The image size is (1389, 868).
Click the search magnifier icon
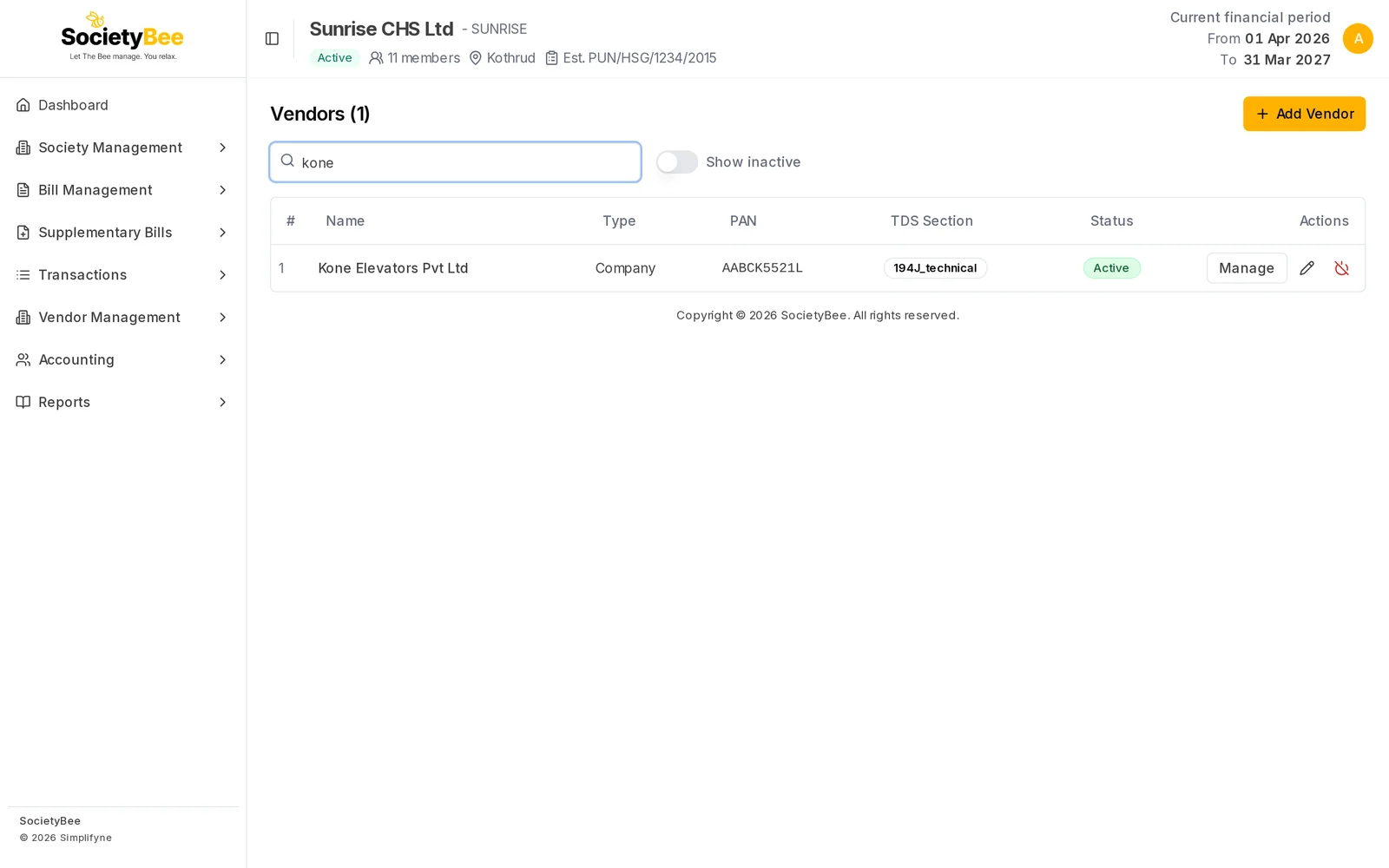(x=287, y=161)
